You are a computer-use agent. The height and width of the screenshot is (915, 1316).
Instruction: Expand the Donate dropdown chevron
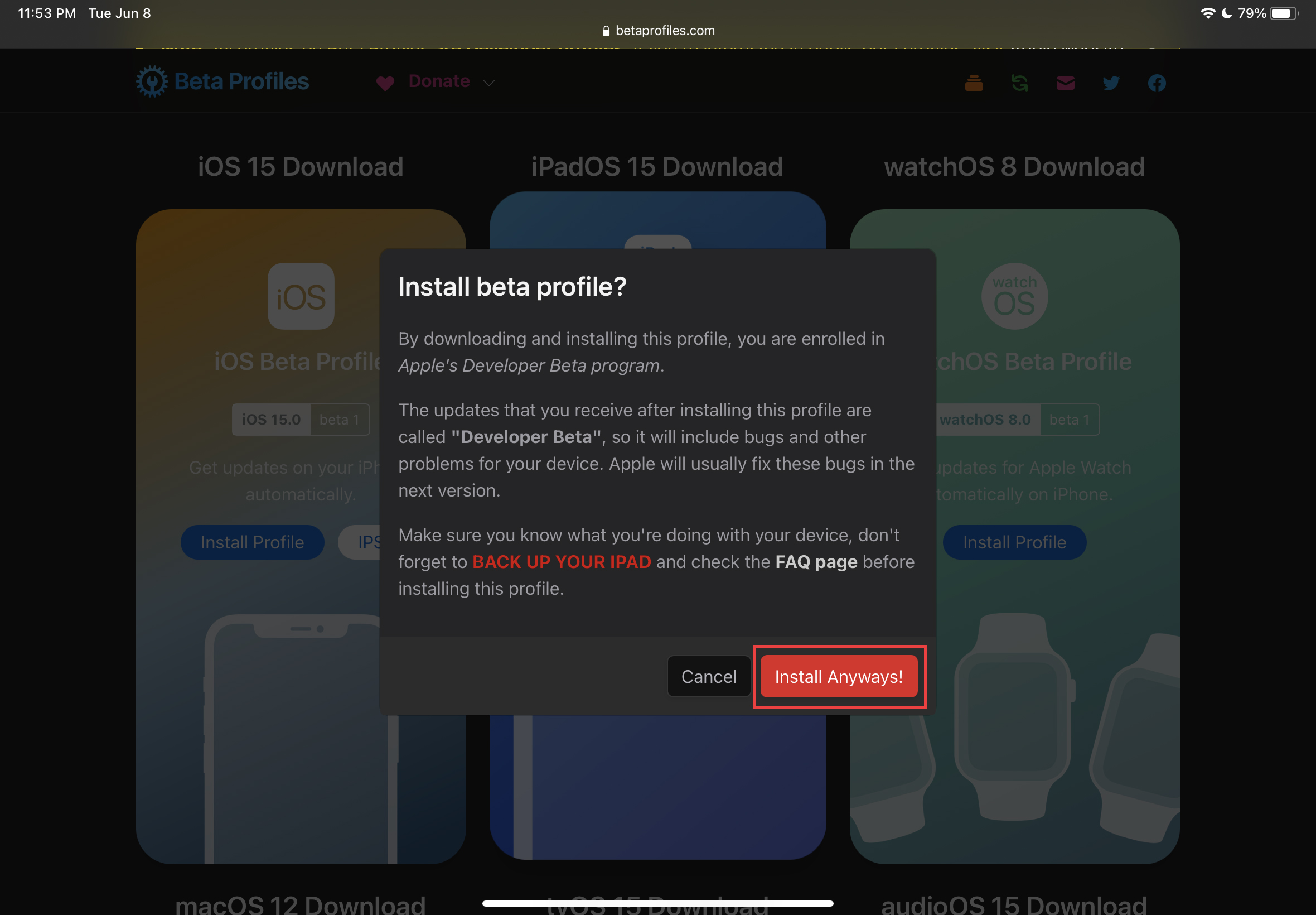[x=488, y=84]
